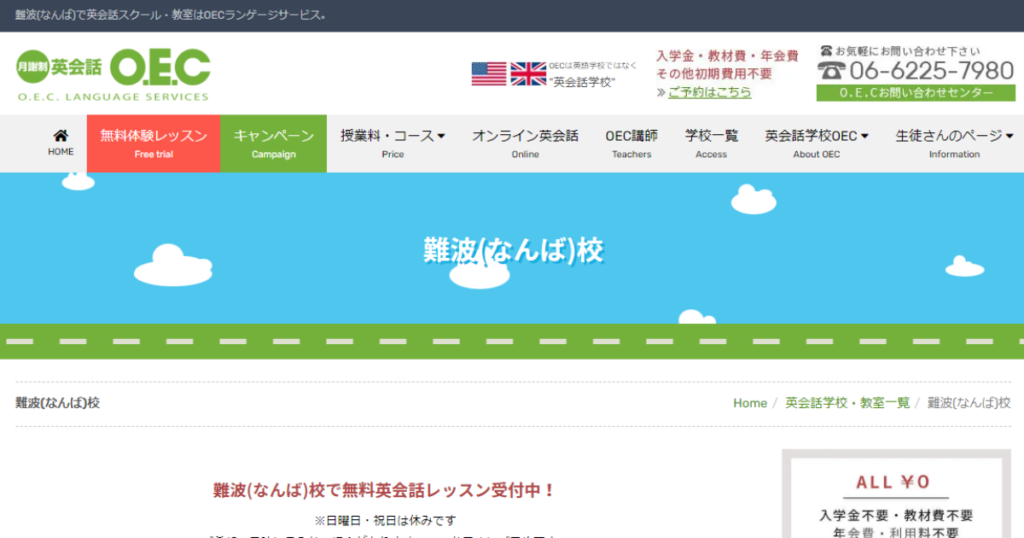Open the キャンペーン Campaign menu item
This screenshot has height=538, width=1024.
(x=274, y=144)
